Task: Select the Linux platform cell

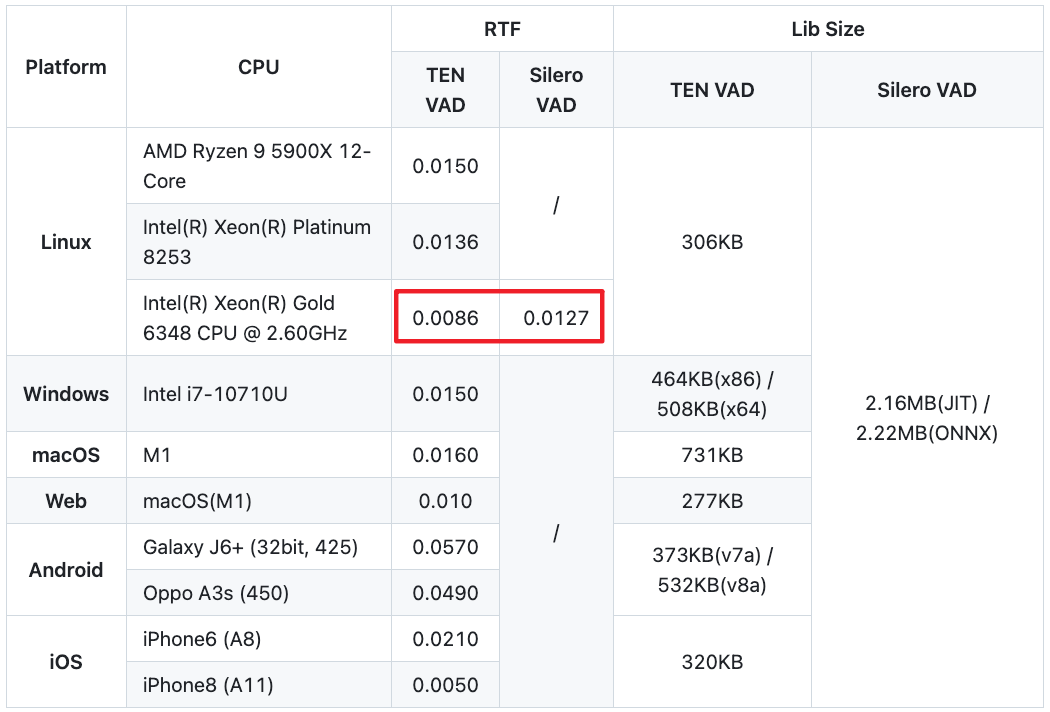Action: click(x=66, y=242)
